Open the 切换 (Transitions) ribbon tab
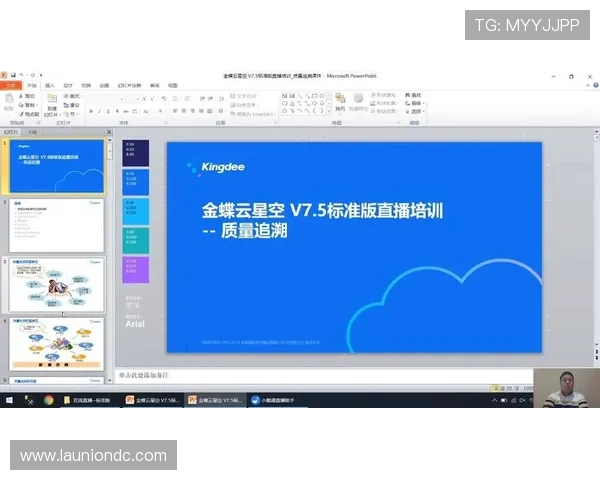The height and width of the screenshot is (480, 600). tap(86, 85)
